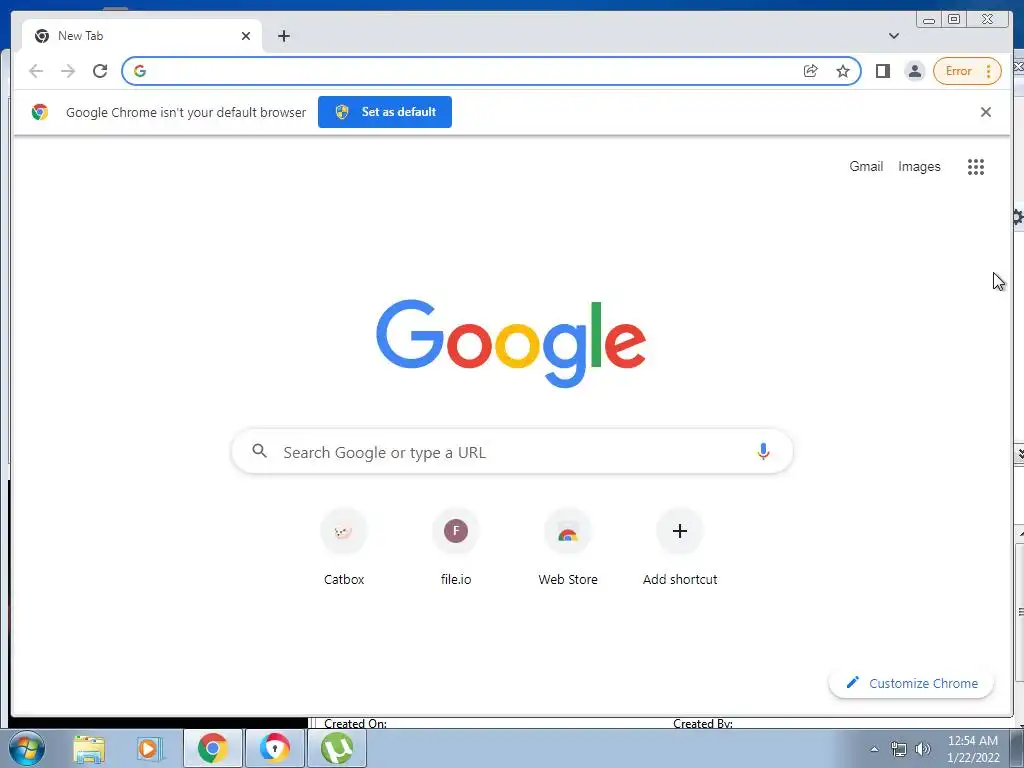Open the Windows Start menu
Viewport: 1024px width, 768px height.
coord(27,748)
